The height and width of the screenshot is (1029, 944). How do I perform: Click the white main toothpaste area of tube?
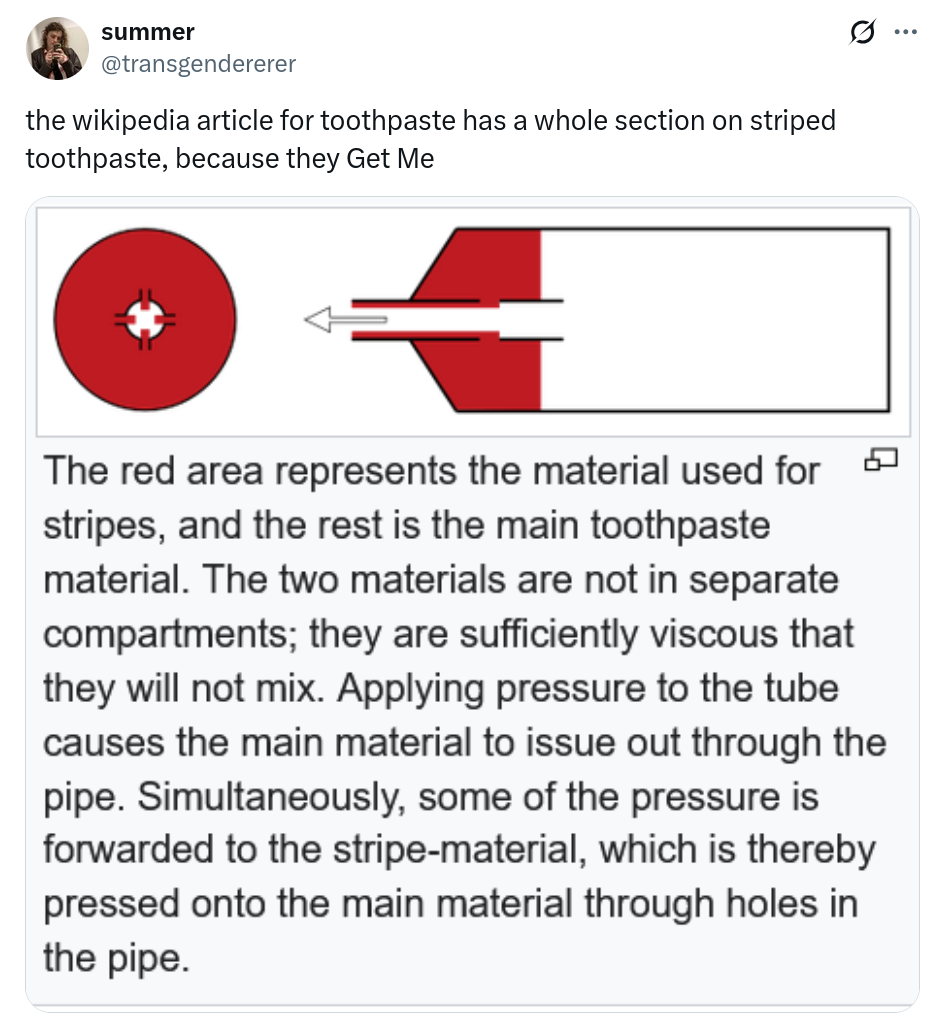pos(715,320)
